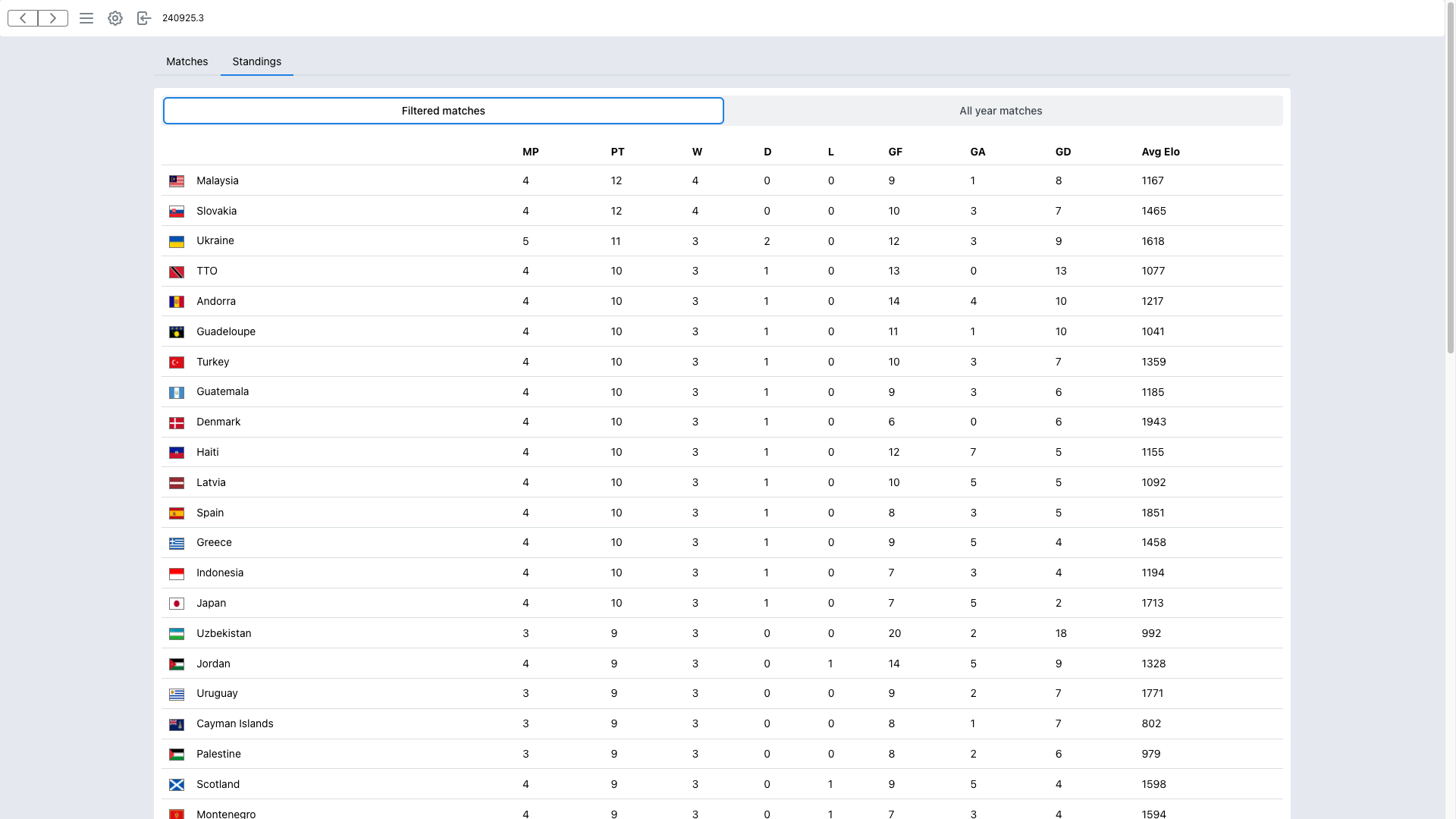
Task: Open the hamburger menu icon
Action: click(86, 18)
